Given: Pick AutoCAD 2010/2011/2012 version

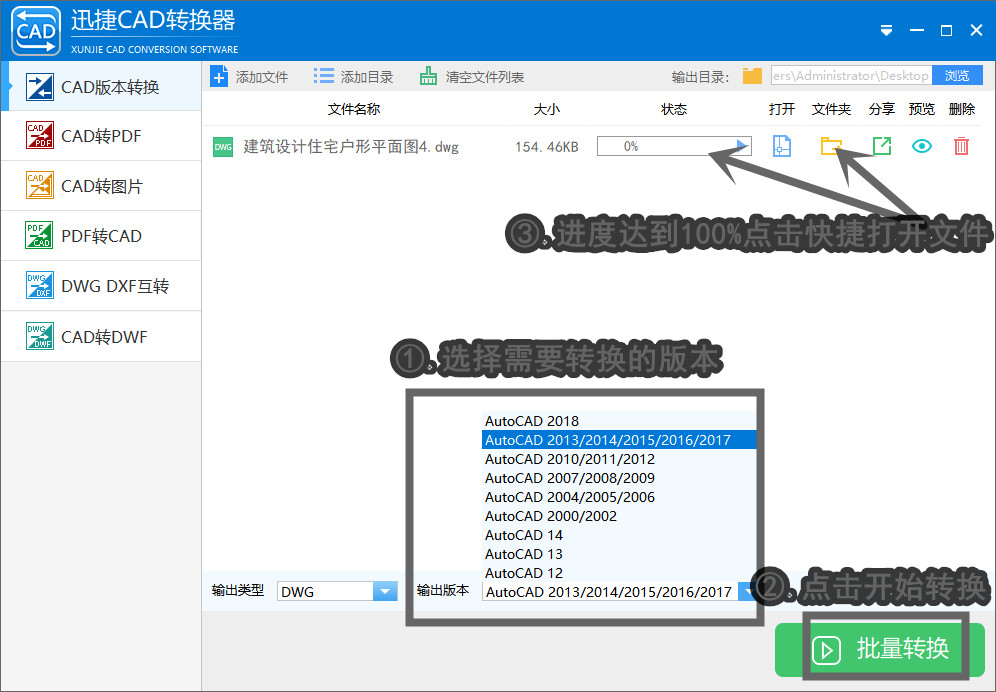Looking at the screenshot, I should click(x=619, y=459).
